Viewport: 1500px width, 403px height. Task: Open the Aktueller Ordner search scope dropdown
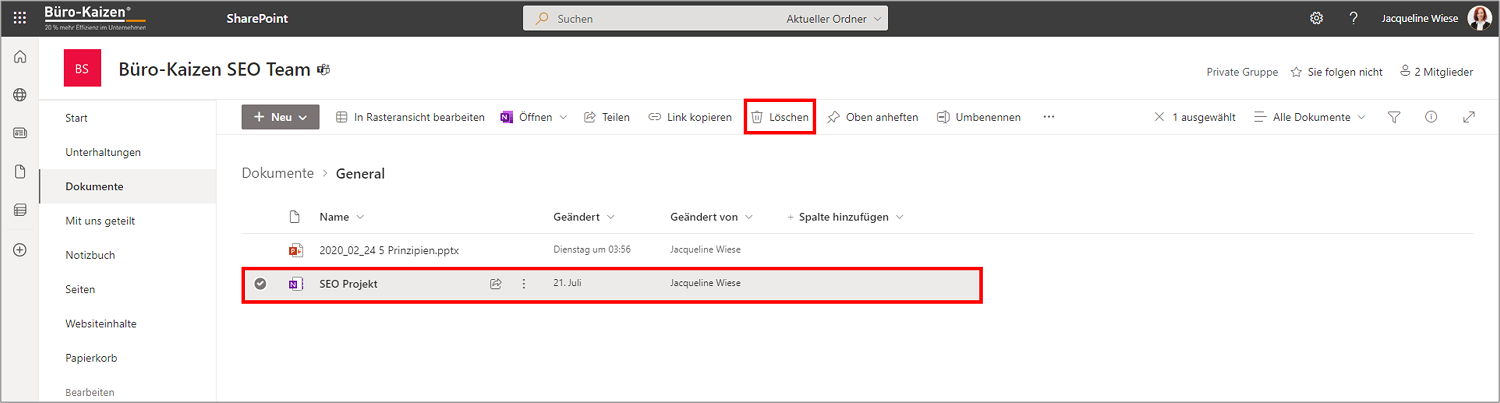[x=835, y=19]
